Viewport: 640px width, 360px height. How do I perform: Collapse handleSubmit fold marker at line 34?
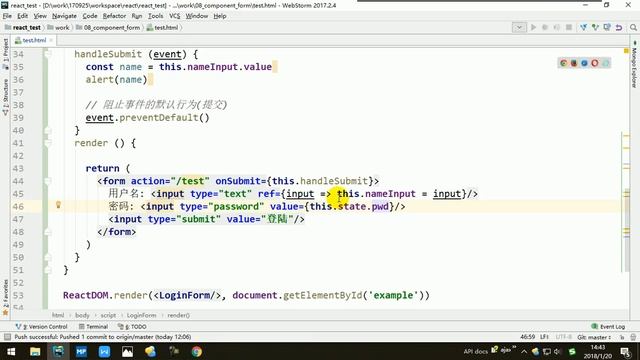point(48,54)
